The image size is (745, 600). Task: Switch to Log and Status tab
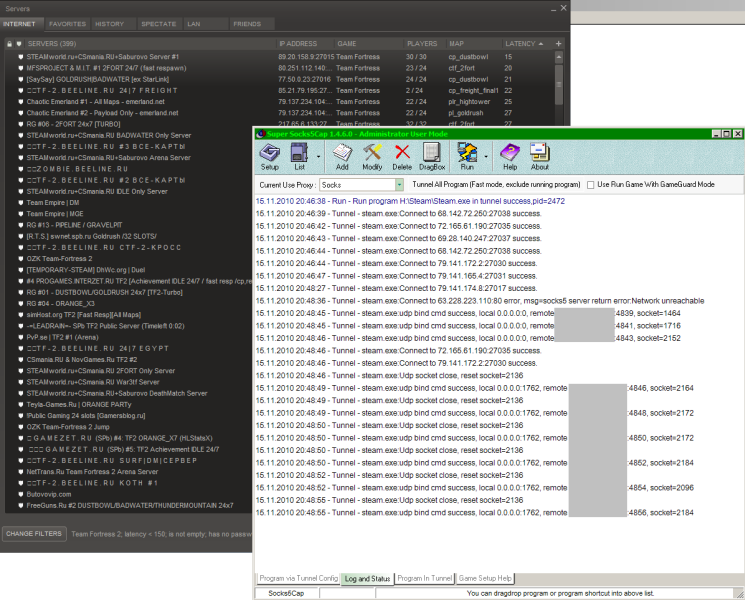367,579
